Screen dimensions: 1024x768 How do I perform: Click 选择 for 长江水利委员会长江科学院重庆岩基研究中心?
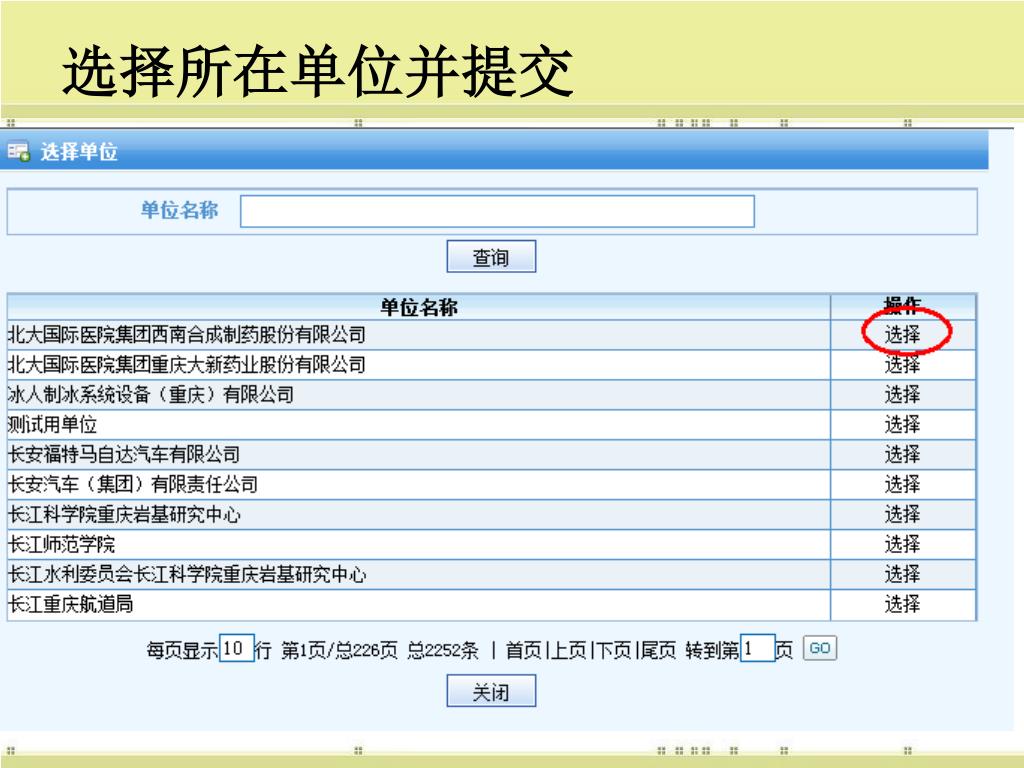[x=903, y=574]
